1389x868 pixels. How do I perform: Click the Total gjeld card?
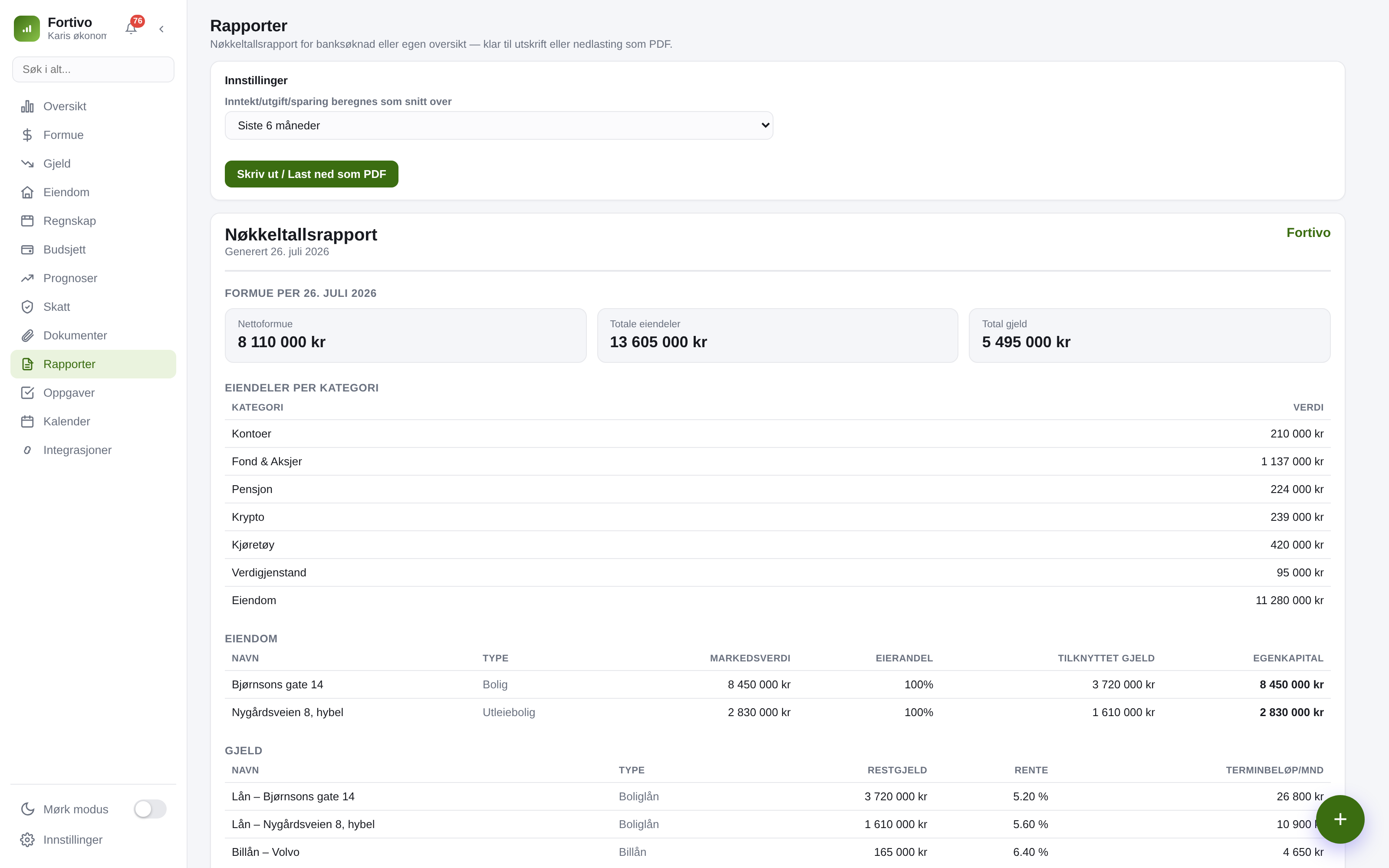pyautogui.click(x=1150, y=335)
